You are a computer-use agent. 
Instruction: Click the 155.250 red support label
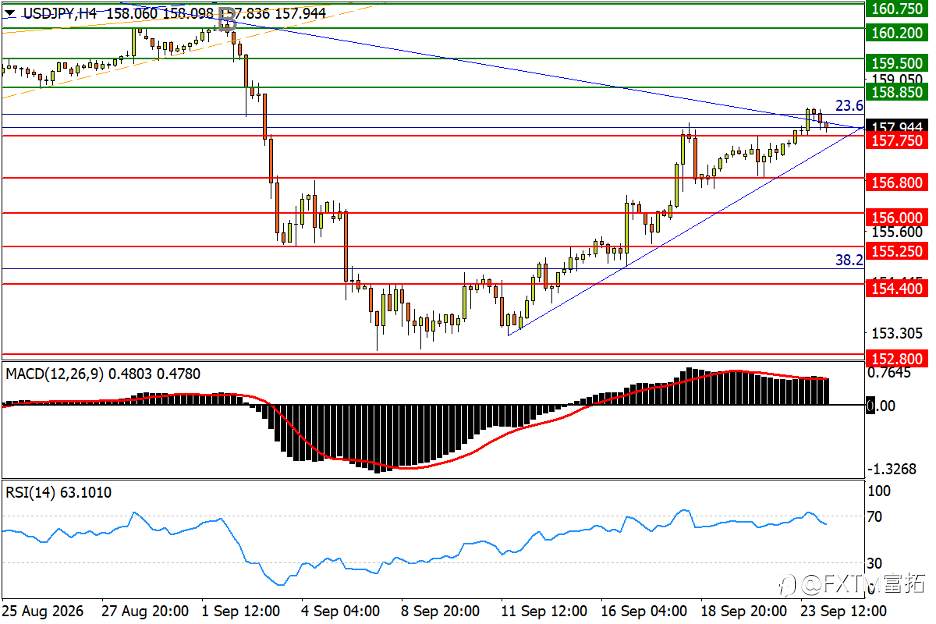tap(897, 251)
